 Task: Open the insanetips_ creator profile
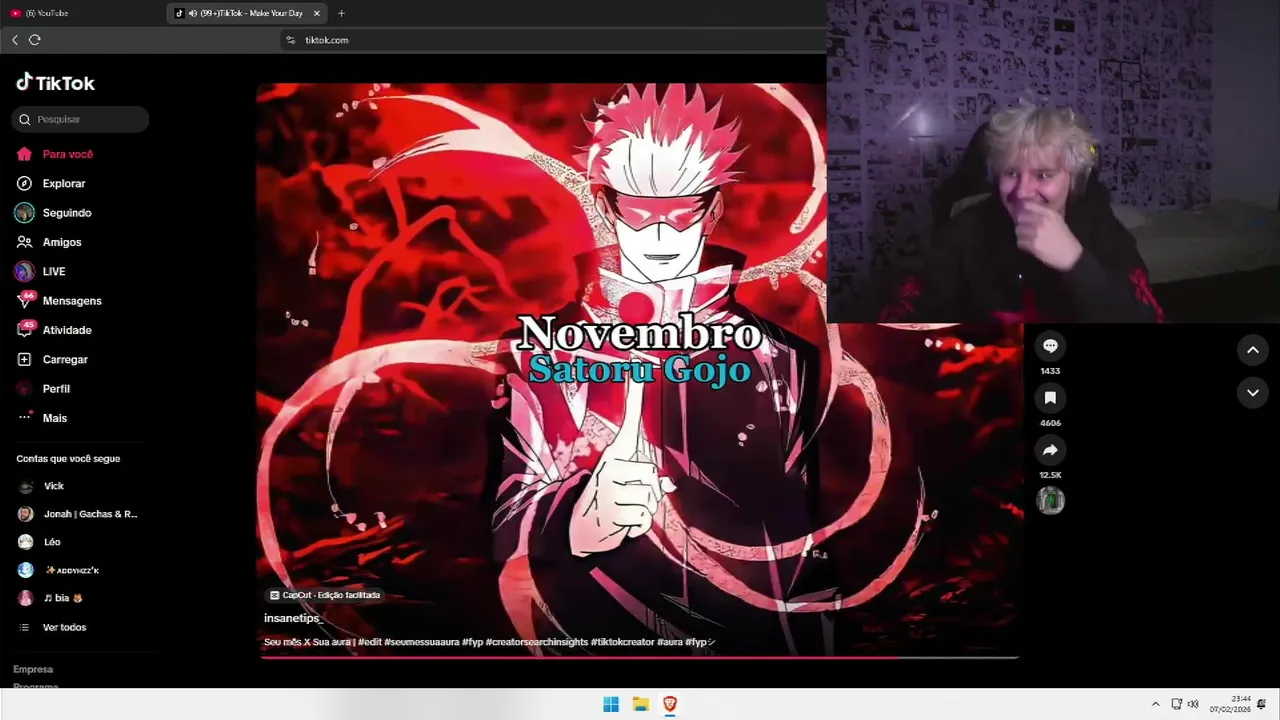pos(293,618)
